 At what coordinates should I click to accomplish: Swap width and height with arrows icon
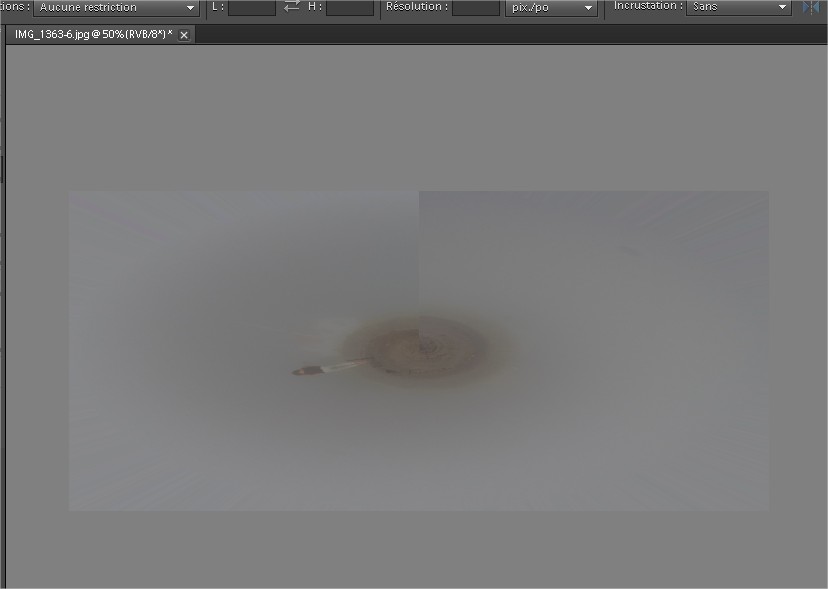[x=291, y=7]
